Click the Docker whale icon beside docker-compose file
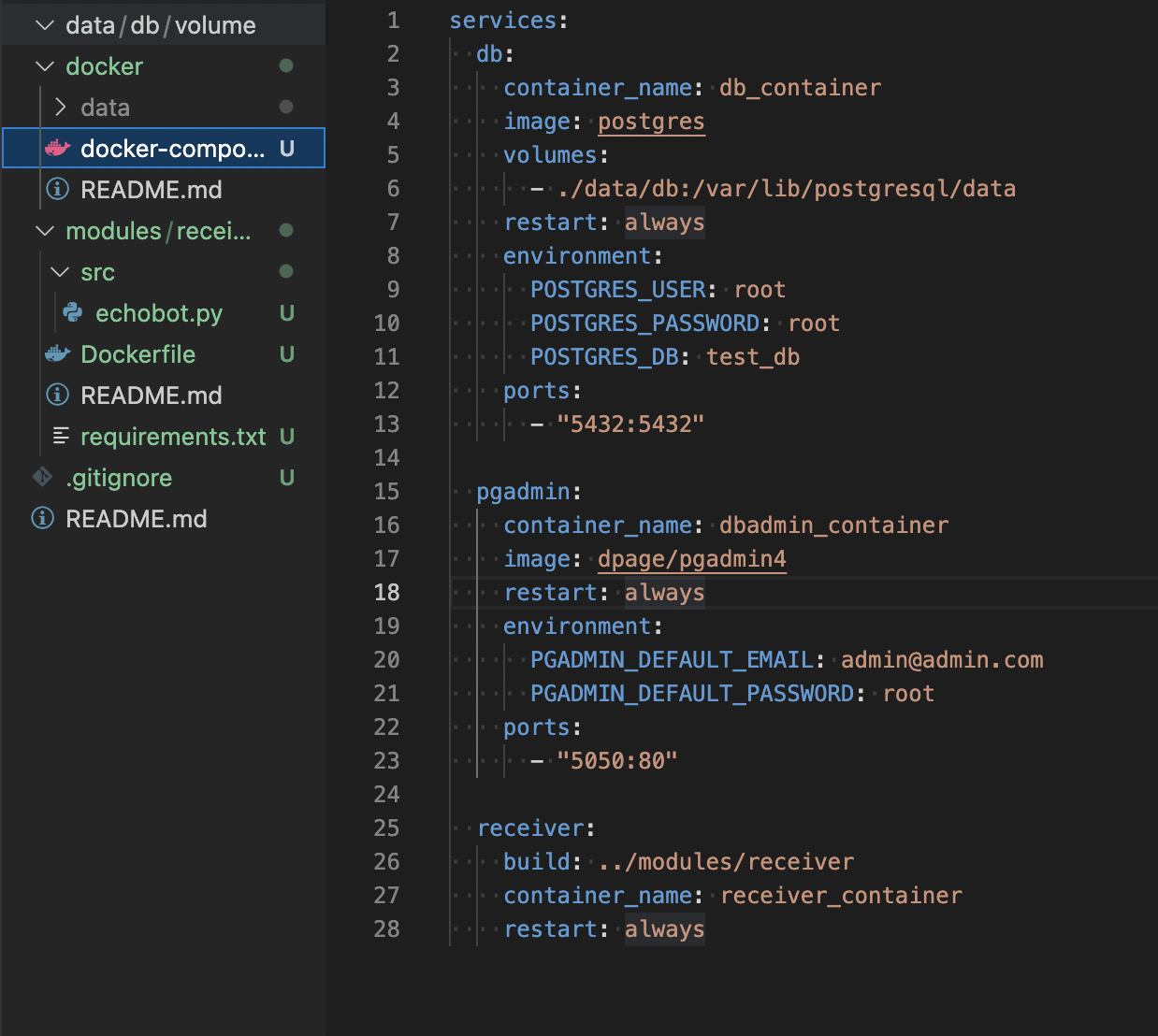This screenshot has width=1158, height=1036. pyautogui.click(x=58, y=148)
